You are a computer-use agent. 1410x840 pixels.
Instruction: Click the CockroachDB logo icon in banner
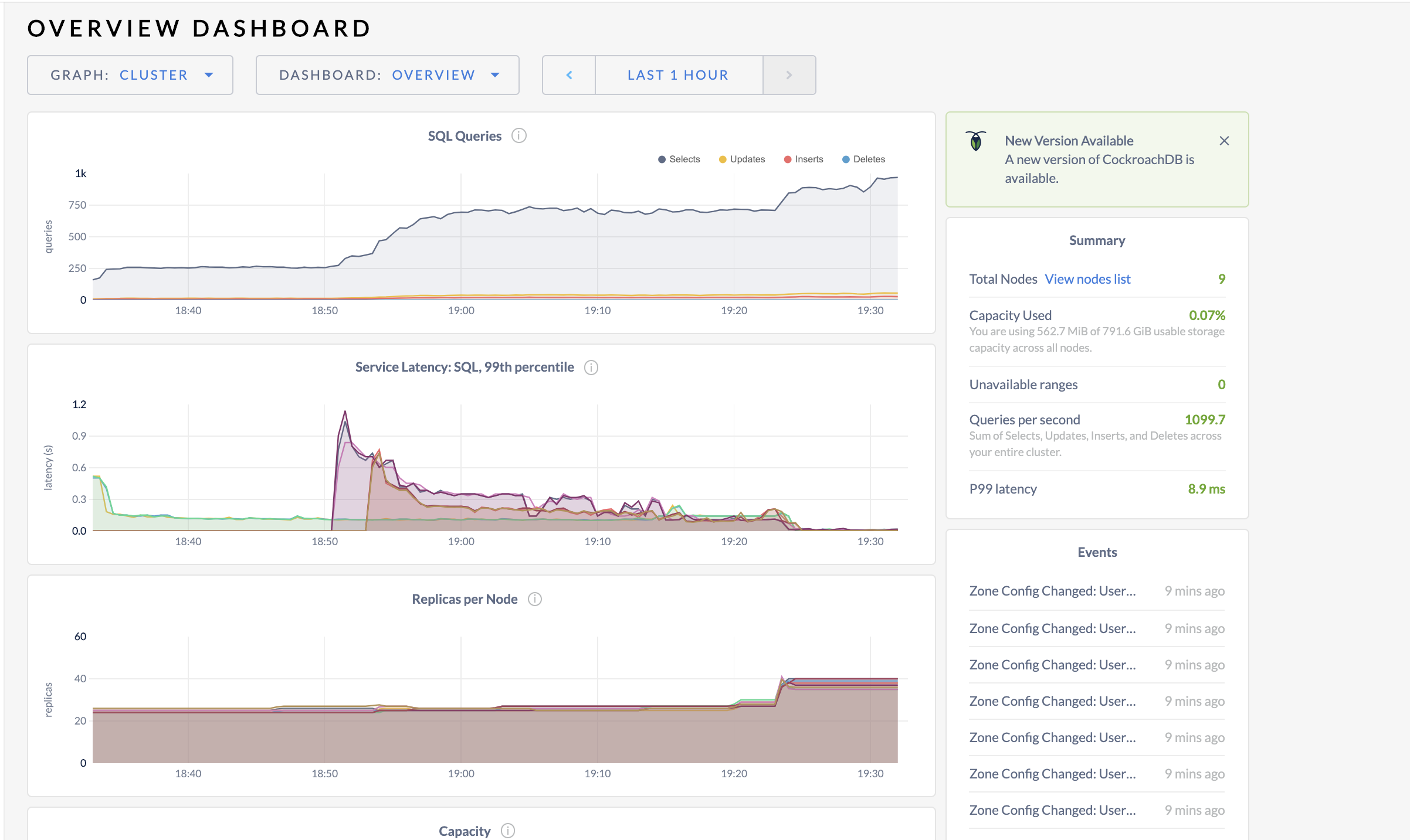pos(976,141)
